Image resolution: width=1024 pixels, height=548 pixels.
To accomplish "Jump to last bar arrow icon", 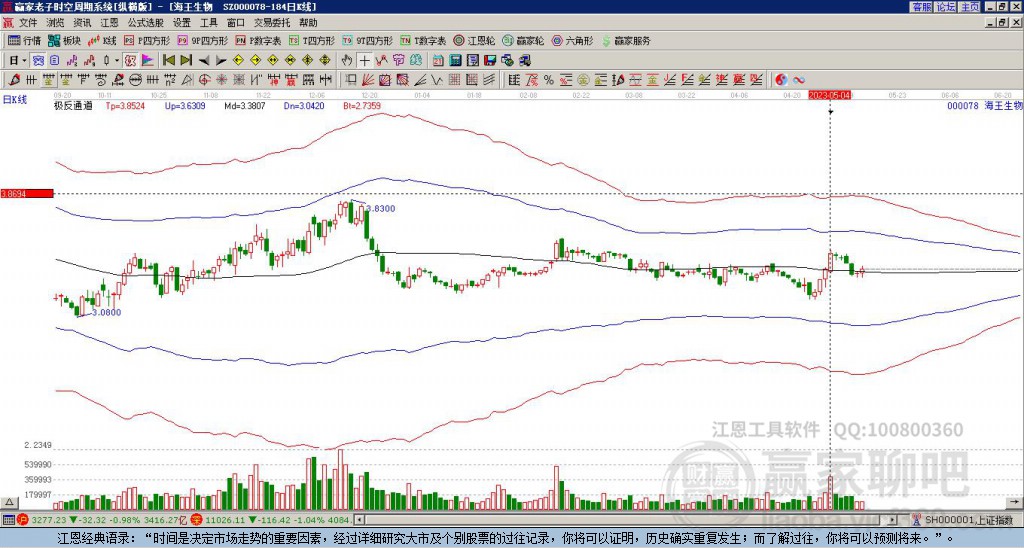I will pos(185,61).
